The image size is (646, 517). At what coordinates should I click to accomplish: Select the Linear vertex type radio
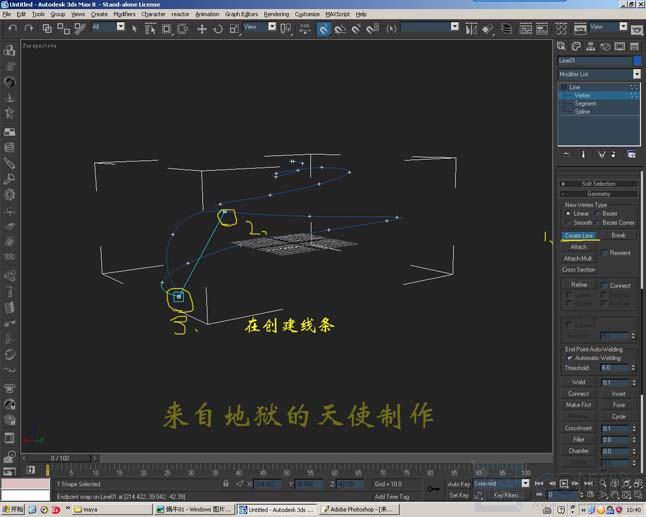tap(568, 213)
